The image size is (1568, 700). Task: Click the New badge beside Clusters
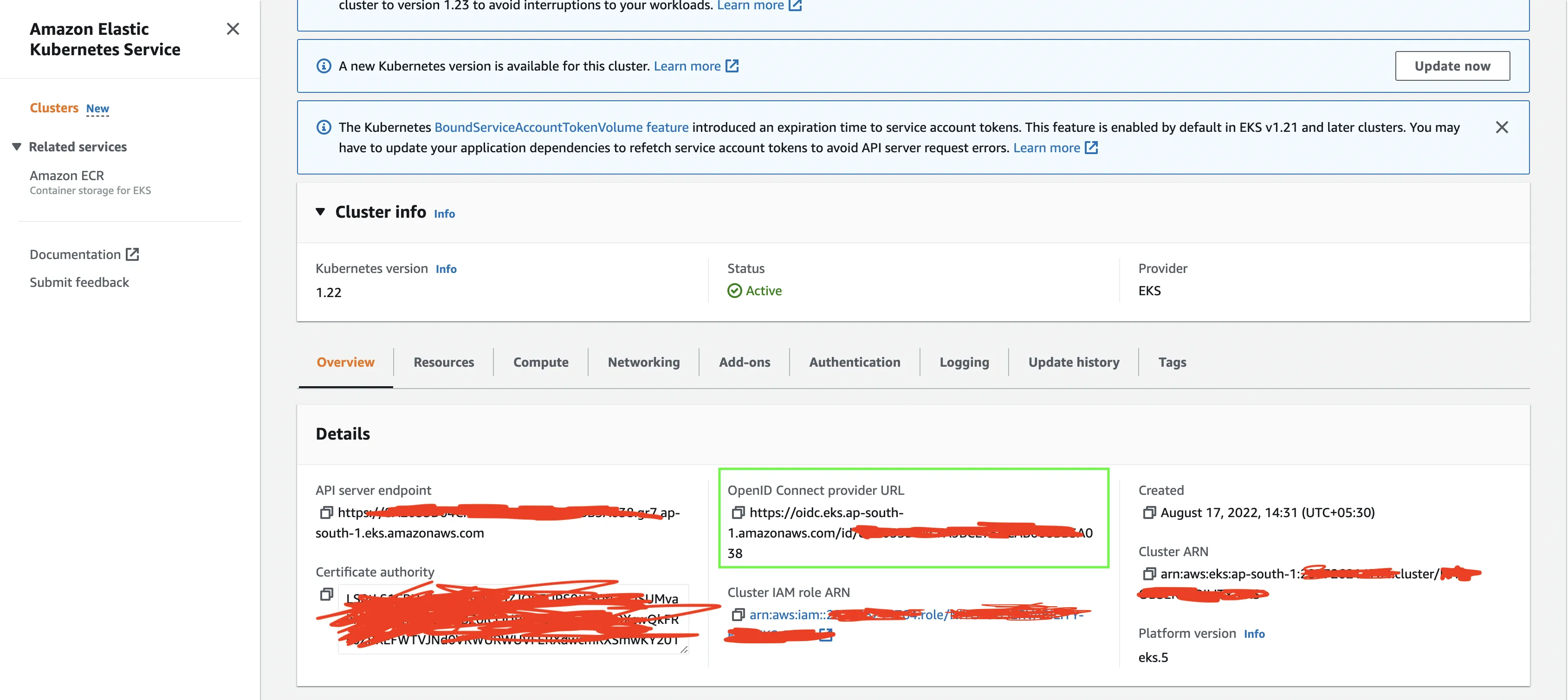pyautogui.click(x=97, y=109)
